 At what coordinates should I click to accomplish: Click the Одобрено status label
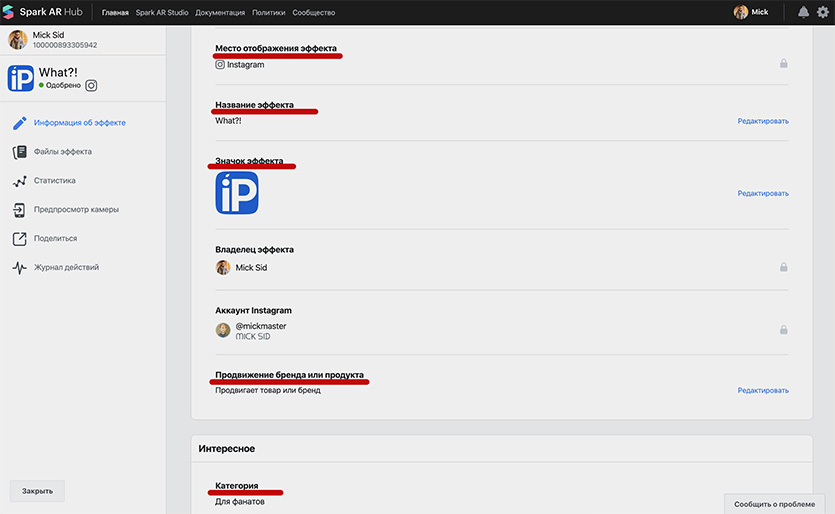[x=63, y=85]
